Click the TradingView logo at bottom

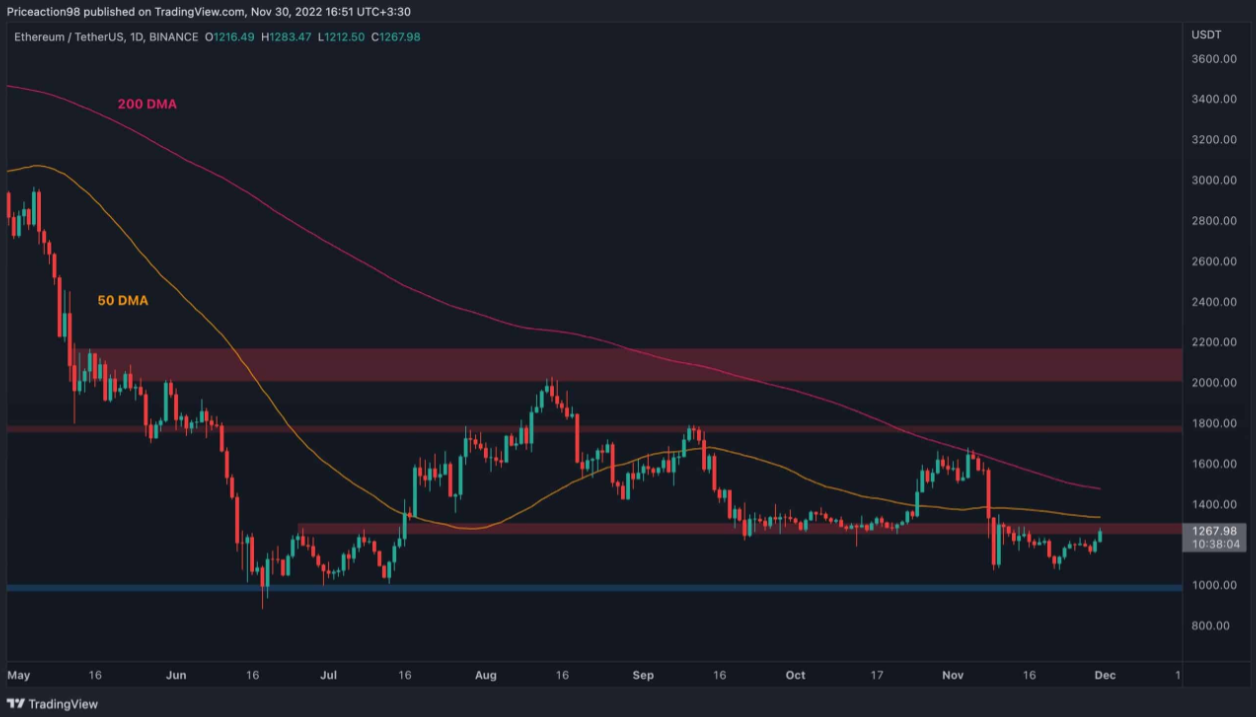52,704
